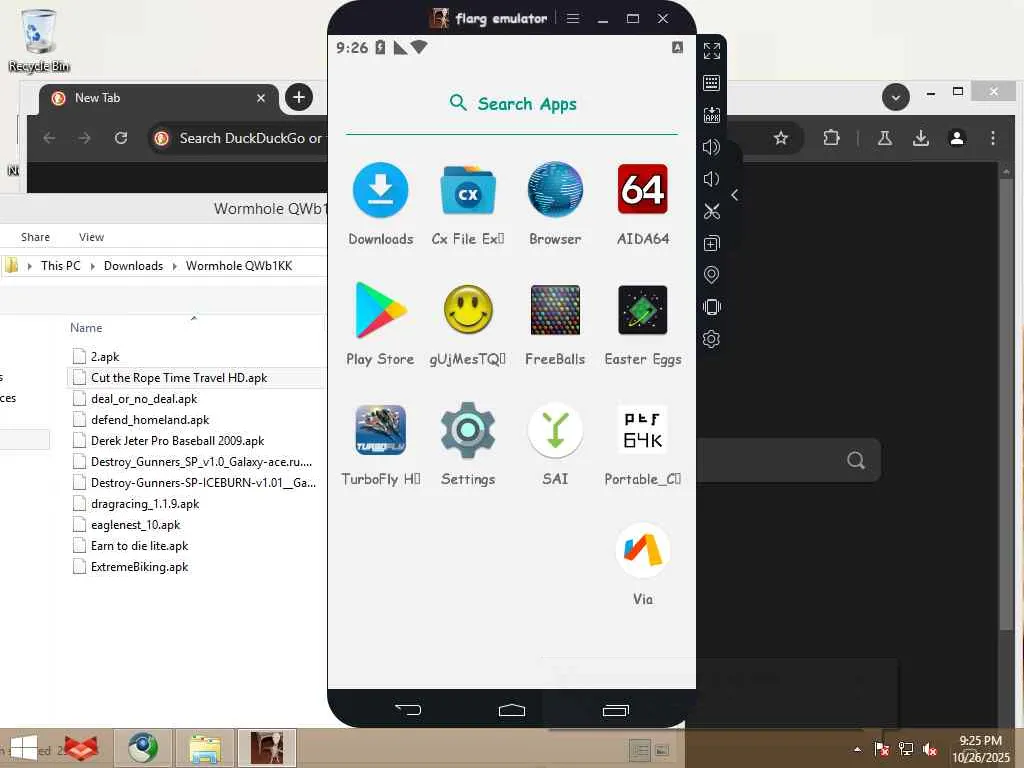Collapse the emulator sidebar arrow
The image size is (1024, 768).
tap(735, 195)
